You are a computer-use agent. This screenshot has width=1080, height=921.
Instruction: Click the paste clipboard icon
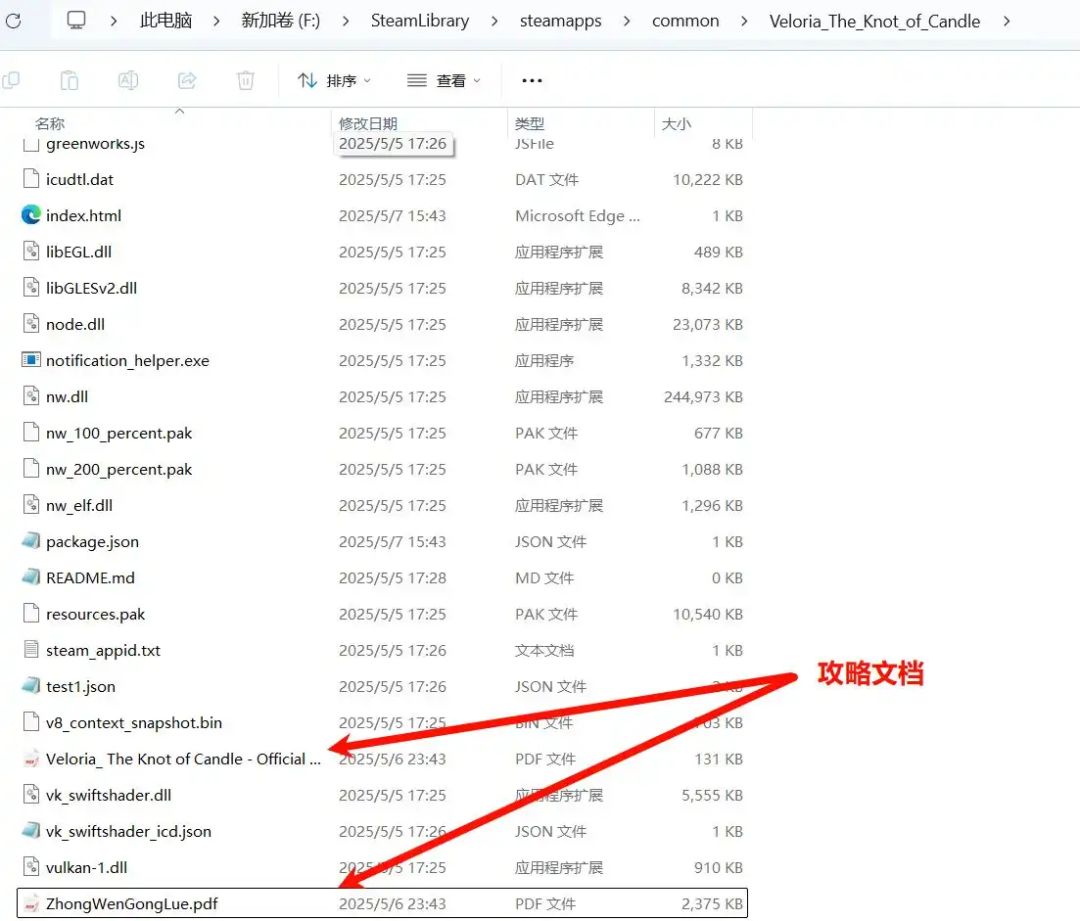(70, 81)
